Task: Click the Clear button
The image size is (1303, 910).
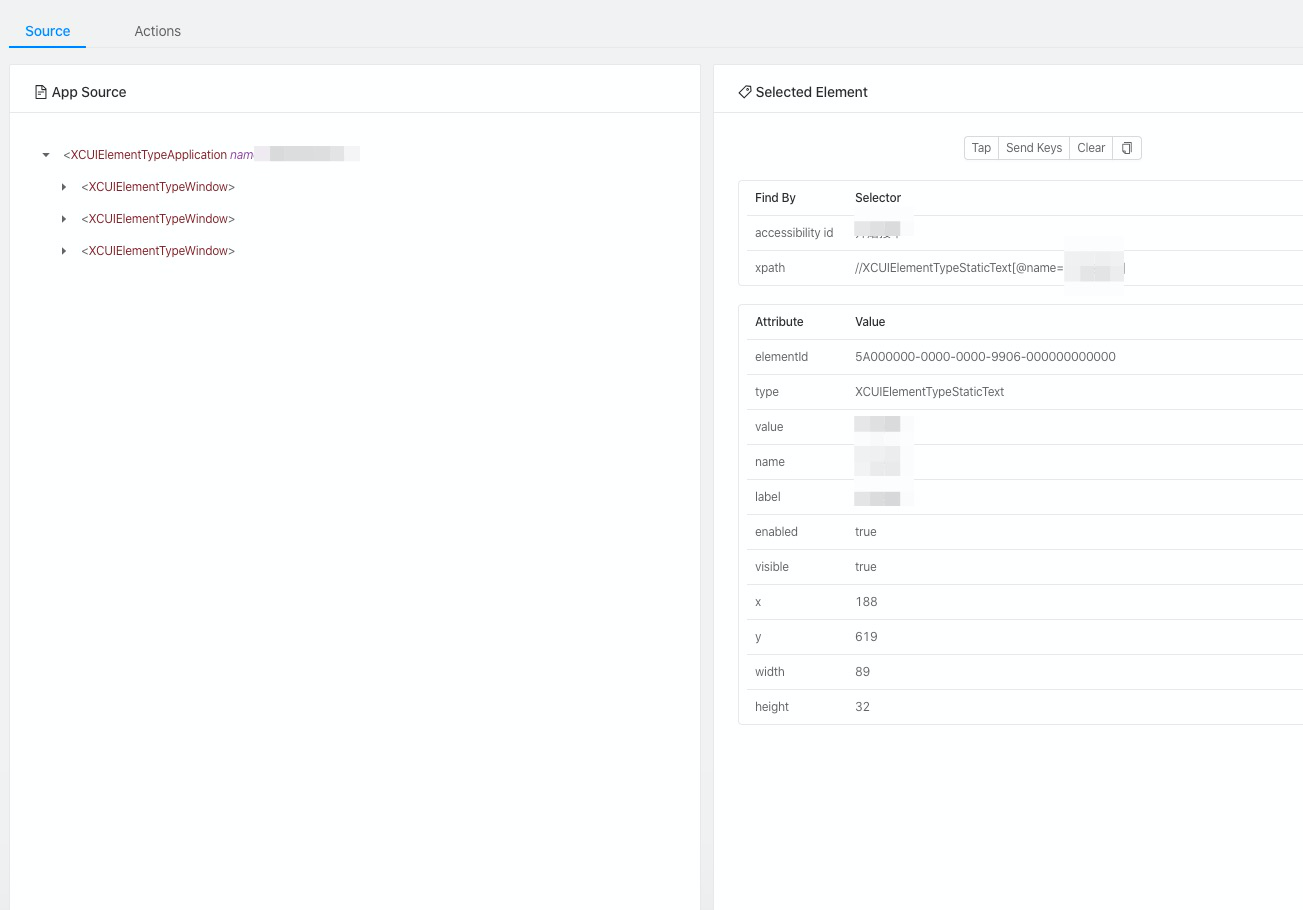Action: [1091, 148]
